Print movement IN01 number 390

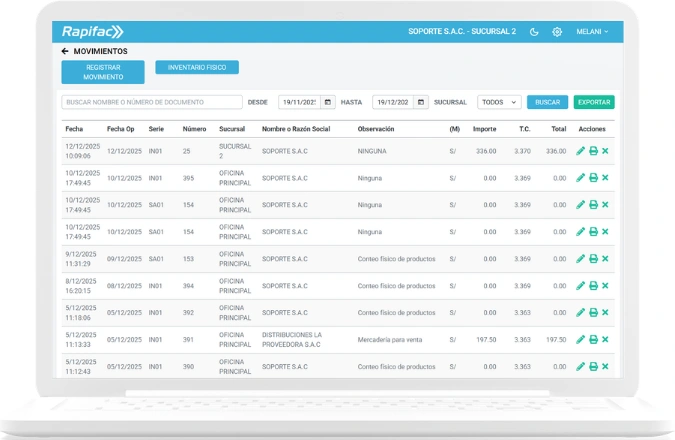(593, 367)
